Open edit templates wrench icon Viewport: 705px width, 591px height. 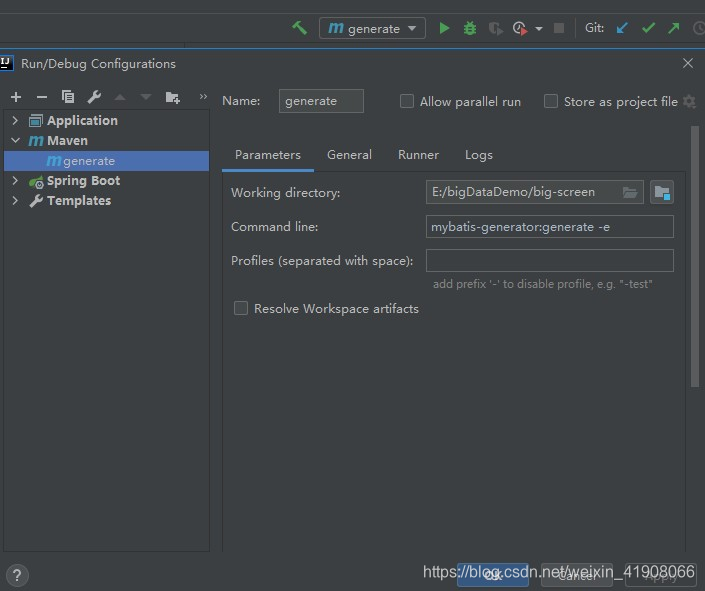(94, 97)
